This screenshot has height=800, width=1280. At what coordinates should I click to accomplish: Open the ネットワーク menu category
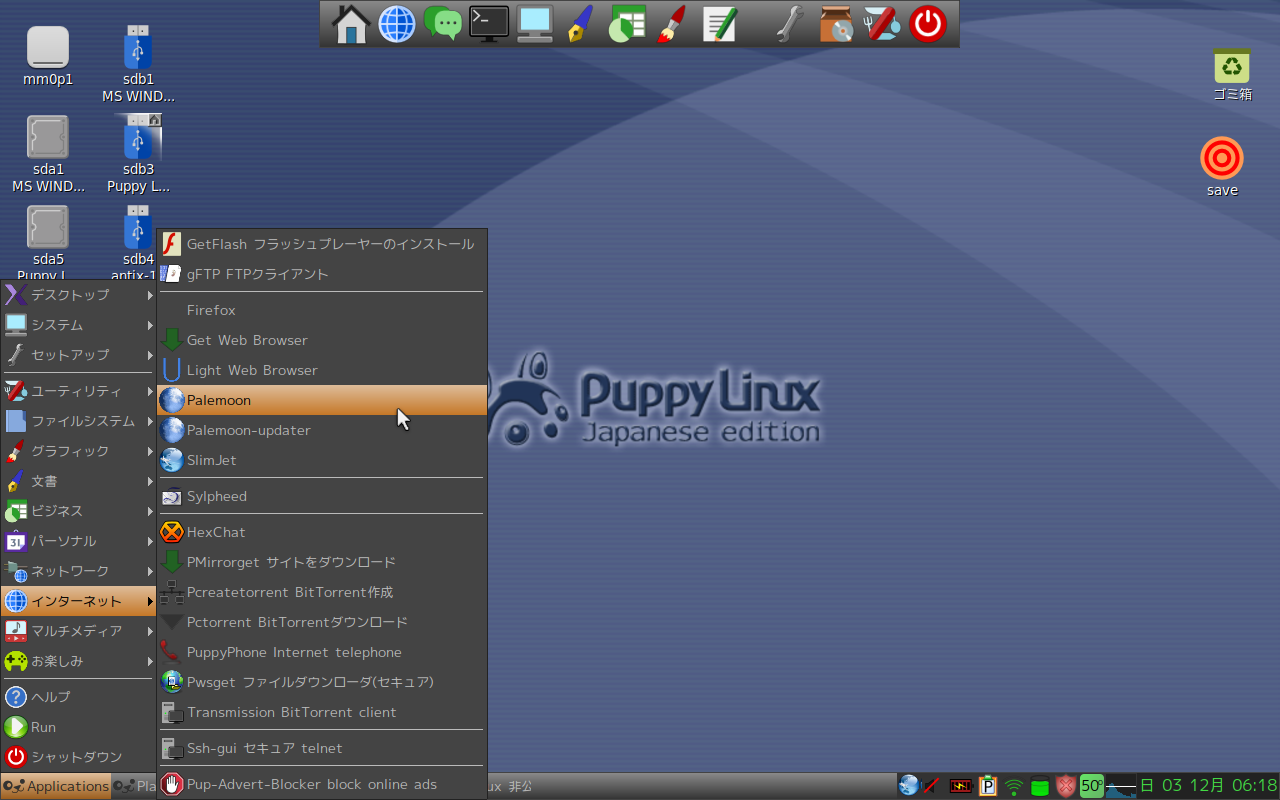tap(79, 571)
